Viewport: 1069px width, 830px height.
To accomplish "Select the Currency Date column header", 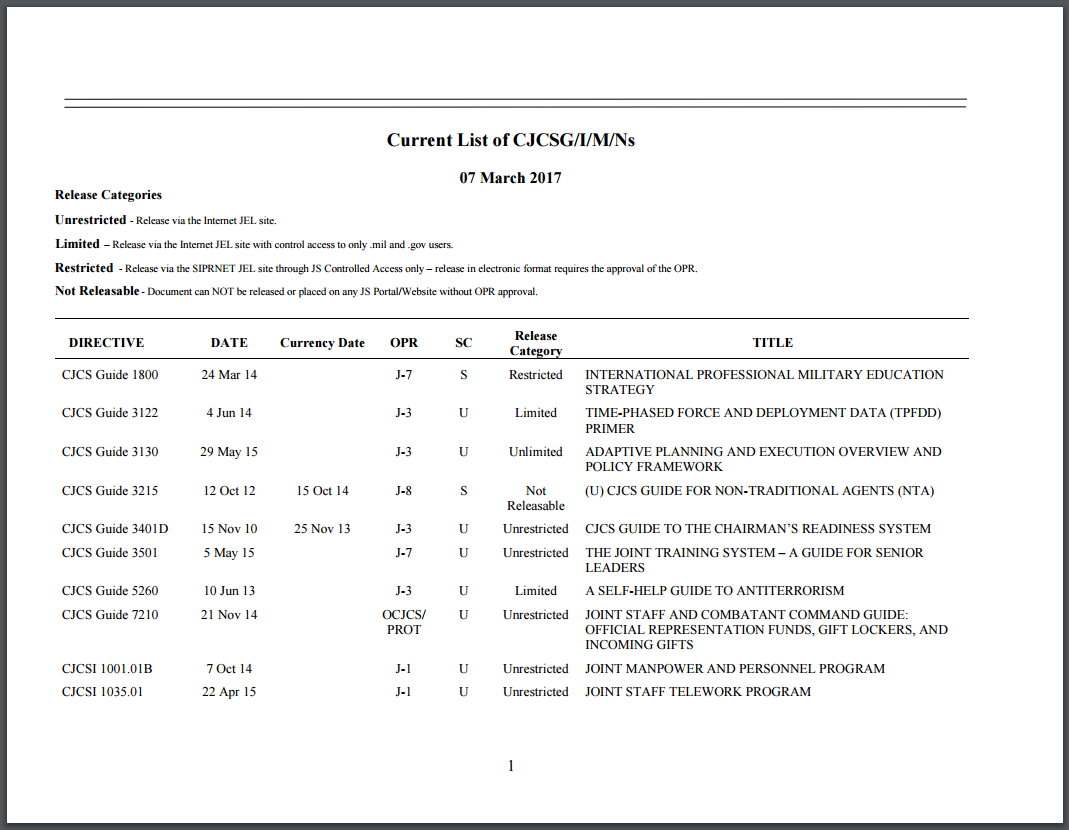I will (322, 342).
